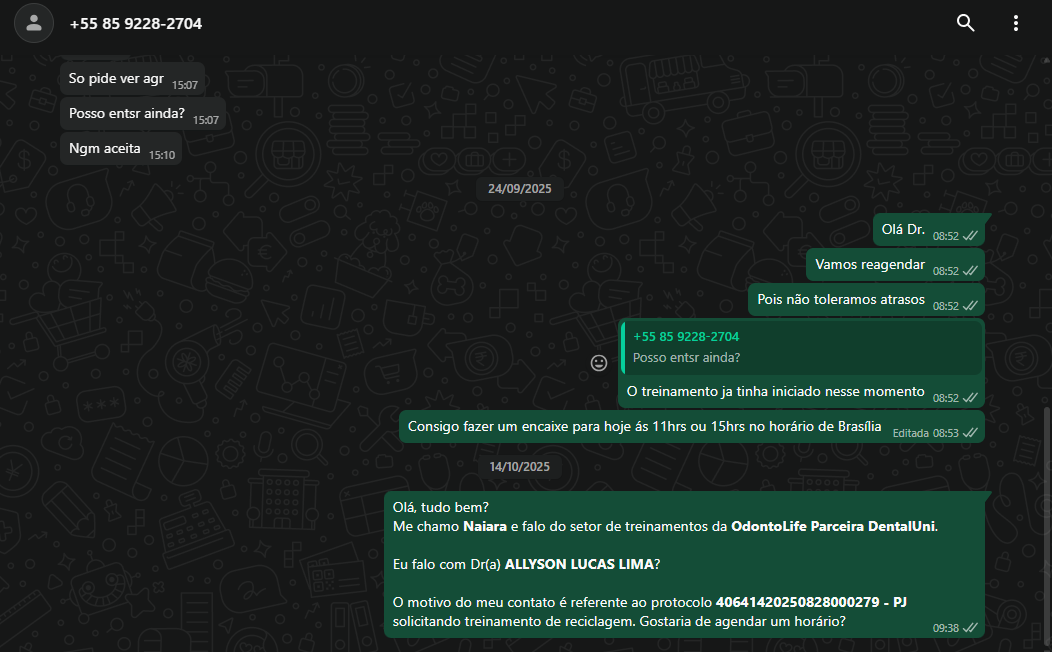Select 'O treinamento ja tinha iniciado' text
This screenshot has width=1052, height=652.
pos(775,391)
